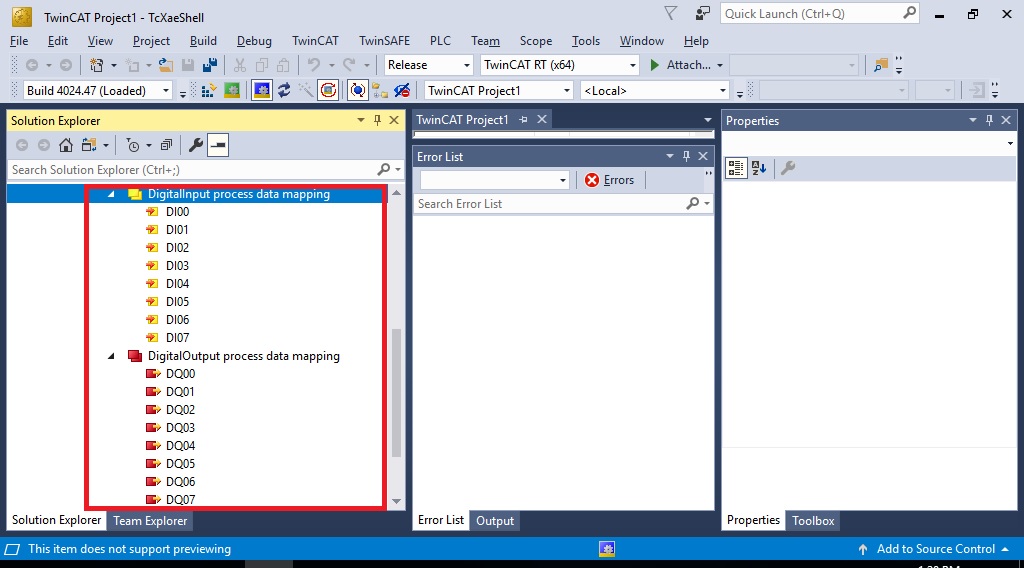Click the Restart TwinCAT Config Mode blue icon
The height and width of the screenshot is (568, 1024).
coord(261,90)
